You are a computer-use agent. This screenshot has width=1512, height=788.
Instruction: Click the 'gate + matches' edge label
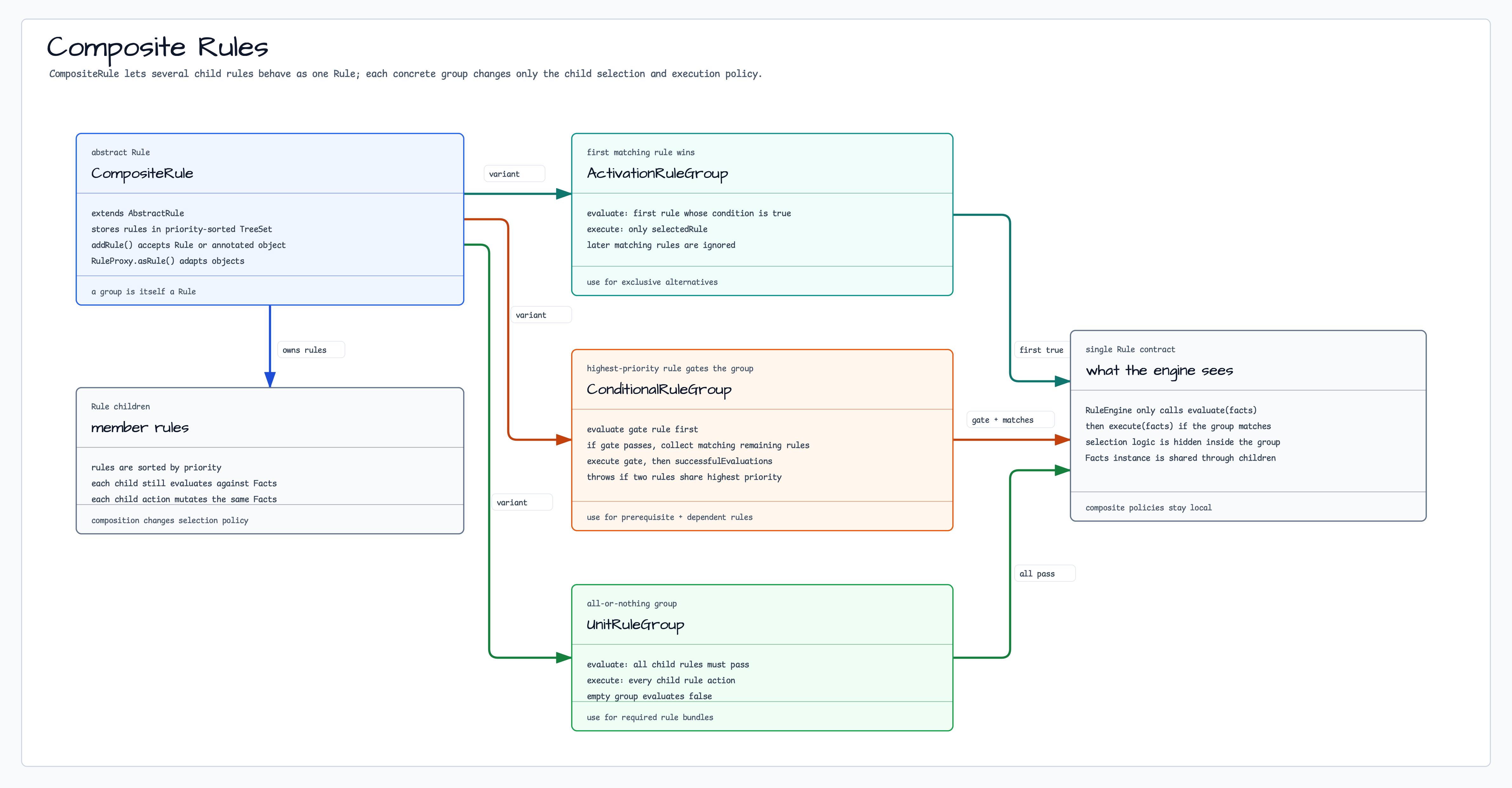(1010, 420)
